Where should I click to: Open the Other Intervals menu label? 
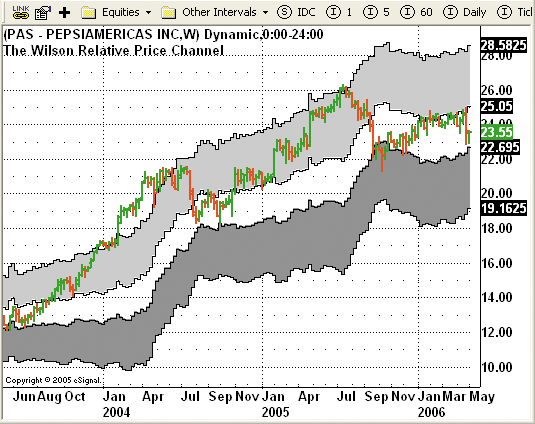pos(219,12)
